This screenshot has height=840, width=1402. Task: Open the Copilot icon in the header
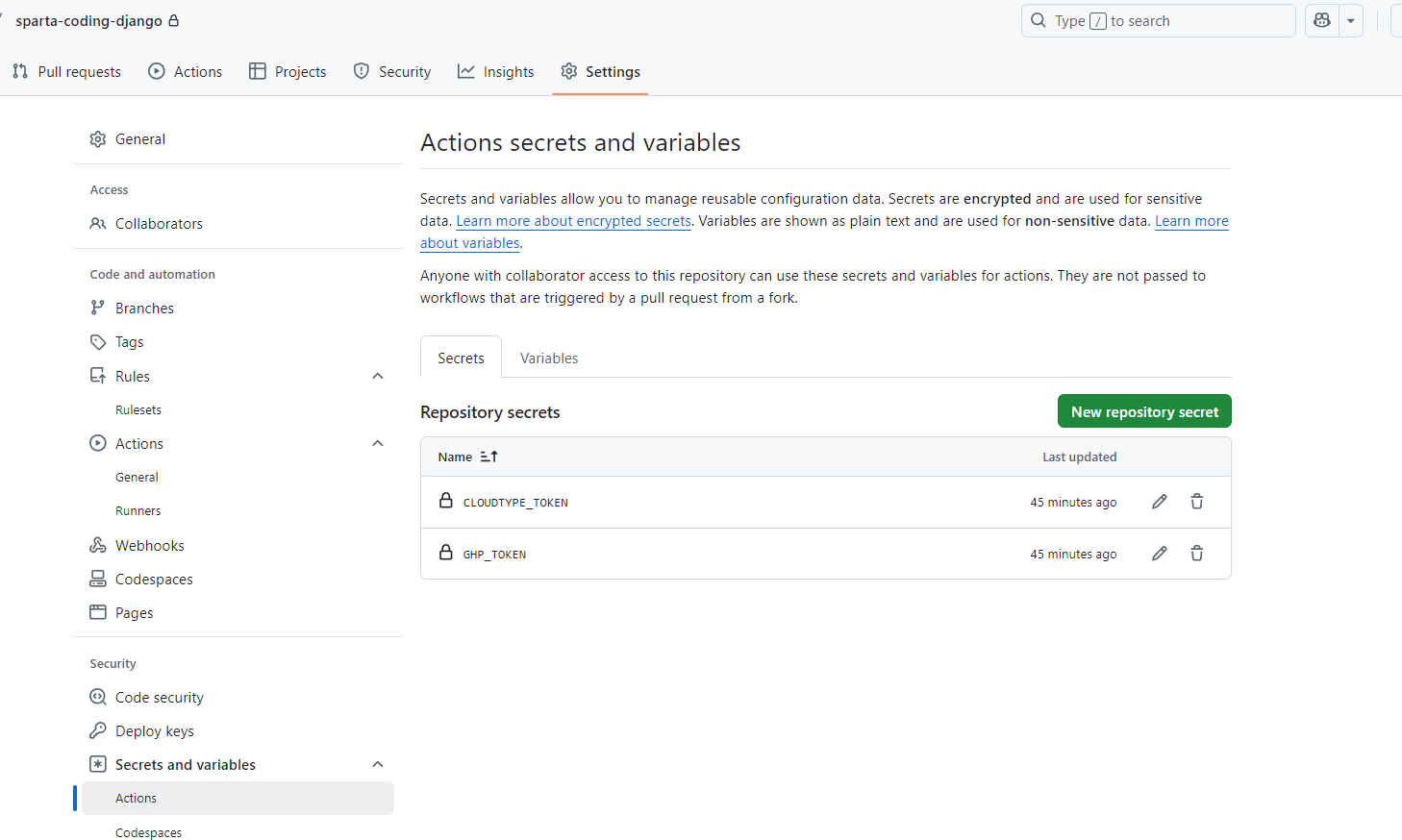(1322, 20)
